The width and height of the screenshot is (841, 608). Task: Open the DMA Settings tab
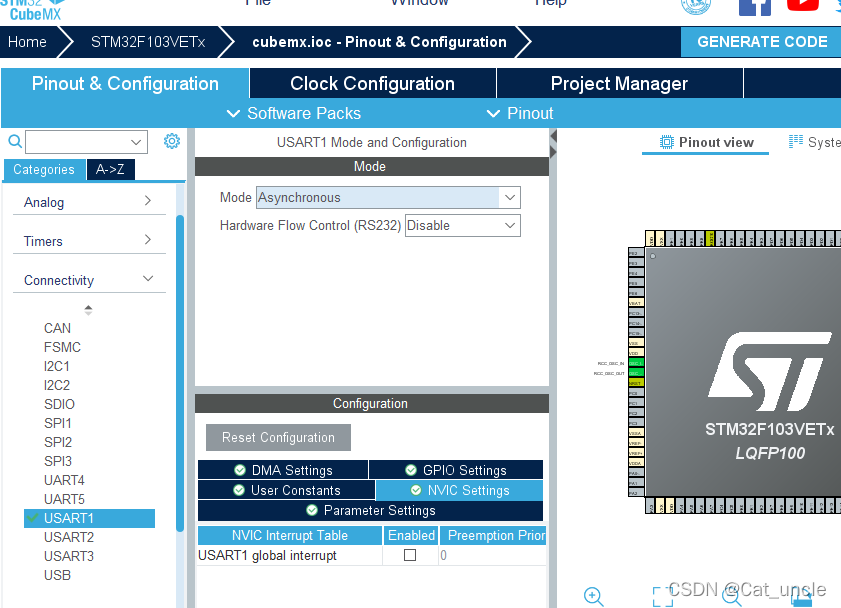(x=283, y=470)
